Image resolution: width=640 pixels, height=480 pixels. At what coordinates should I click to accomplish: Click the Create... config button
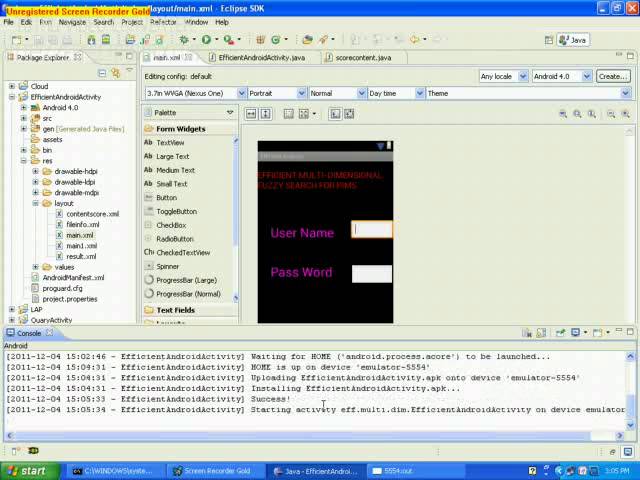tap(613, 76)
